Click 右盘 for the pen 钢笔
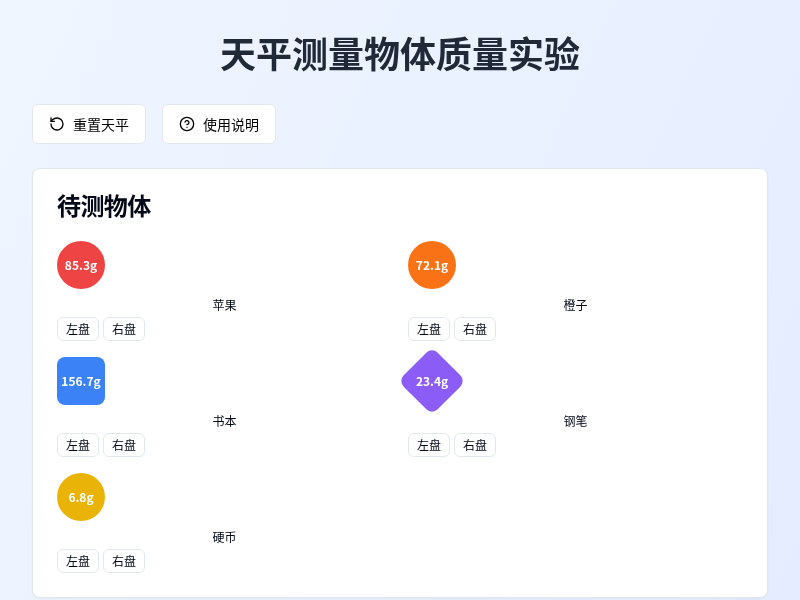The image size is (800, 600). (475, 445)
